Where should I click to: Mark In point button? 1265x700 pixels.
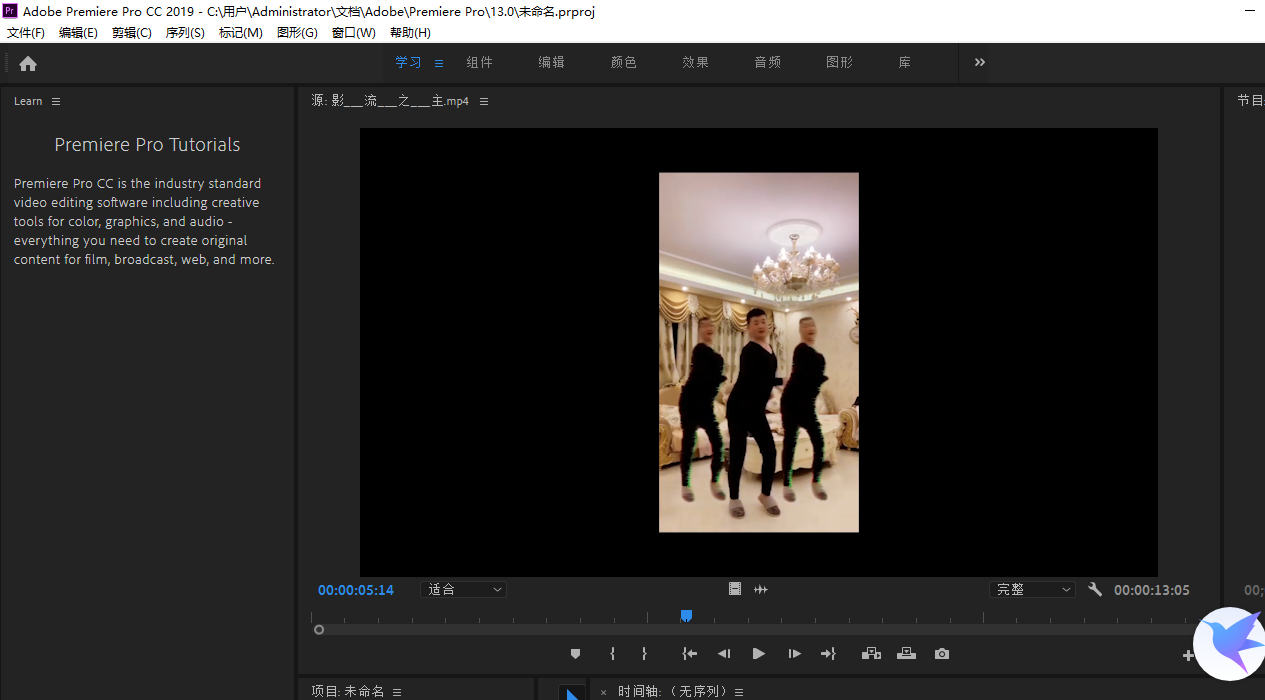coord(612,654)
